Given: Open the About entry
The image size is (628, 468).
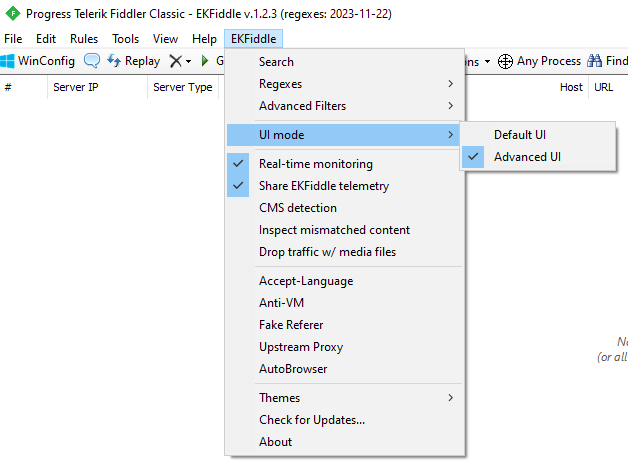Looking at the screenshot, I should [x=346, y=442].
